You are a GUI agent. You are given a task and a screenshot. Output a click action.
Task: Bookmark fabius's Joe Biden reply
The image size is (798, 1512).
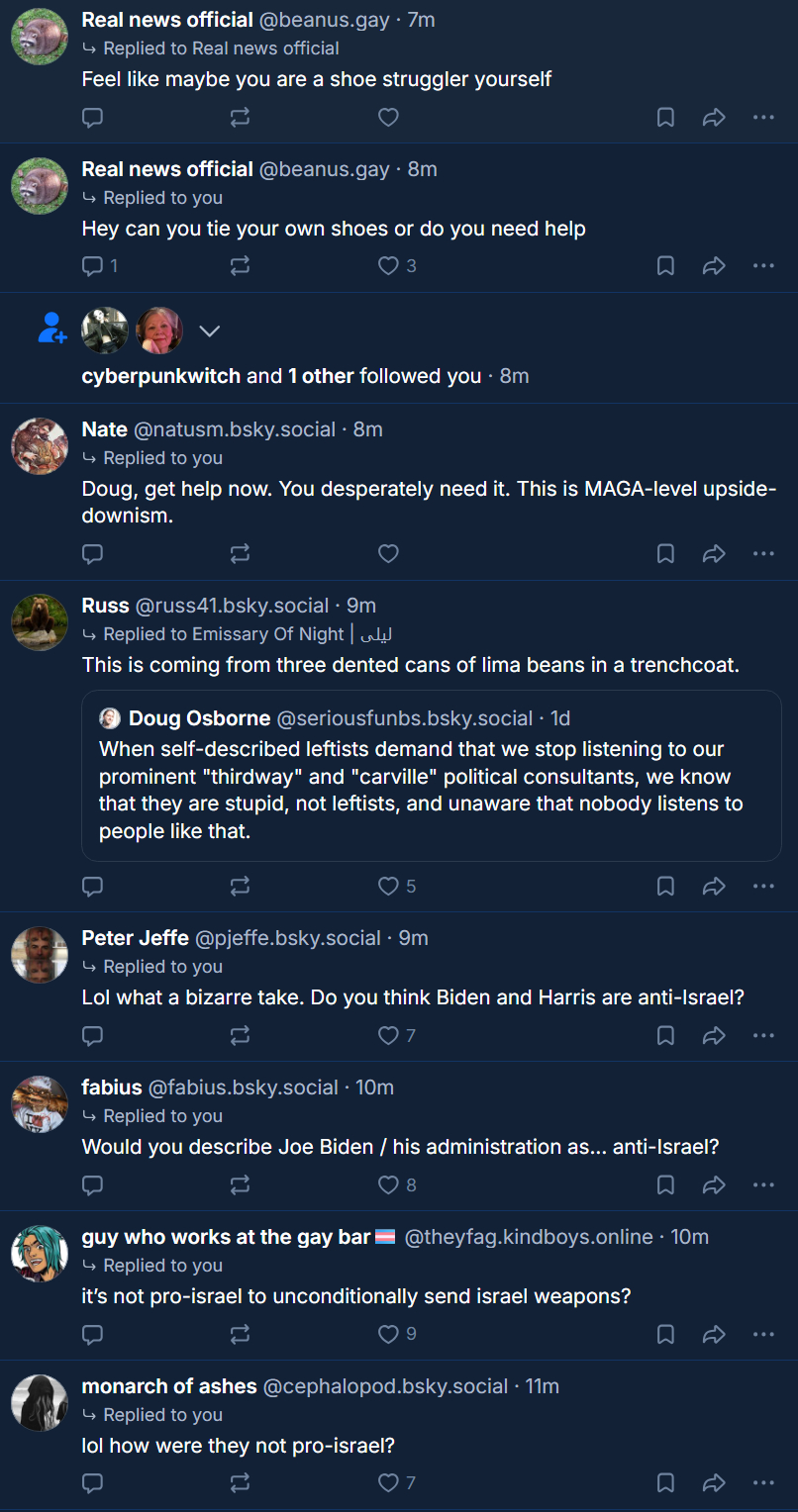coord(665,1185)
